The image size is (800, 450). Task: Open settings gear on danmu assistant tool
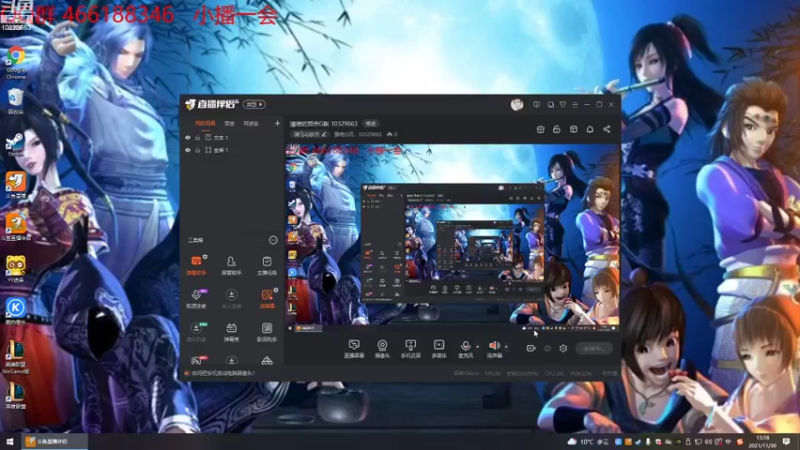pos(205,257)
